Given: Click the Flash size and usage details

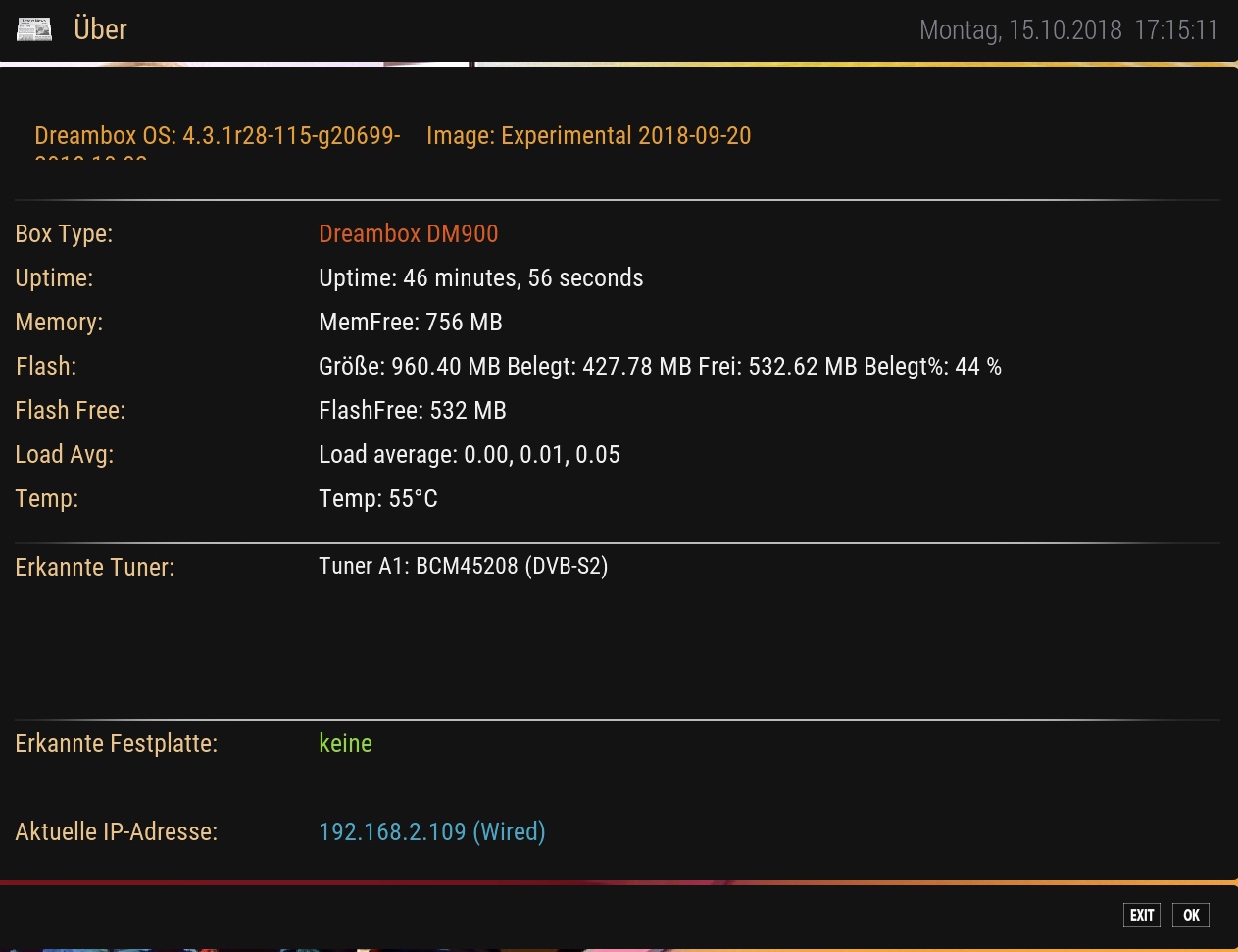Looking at the screenshot, I should (x=659, y=367).
